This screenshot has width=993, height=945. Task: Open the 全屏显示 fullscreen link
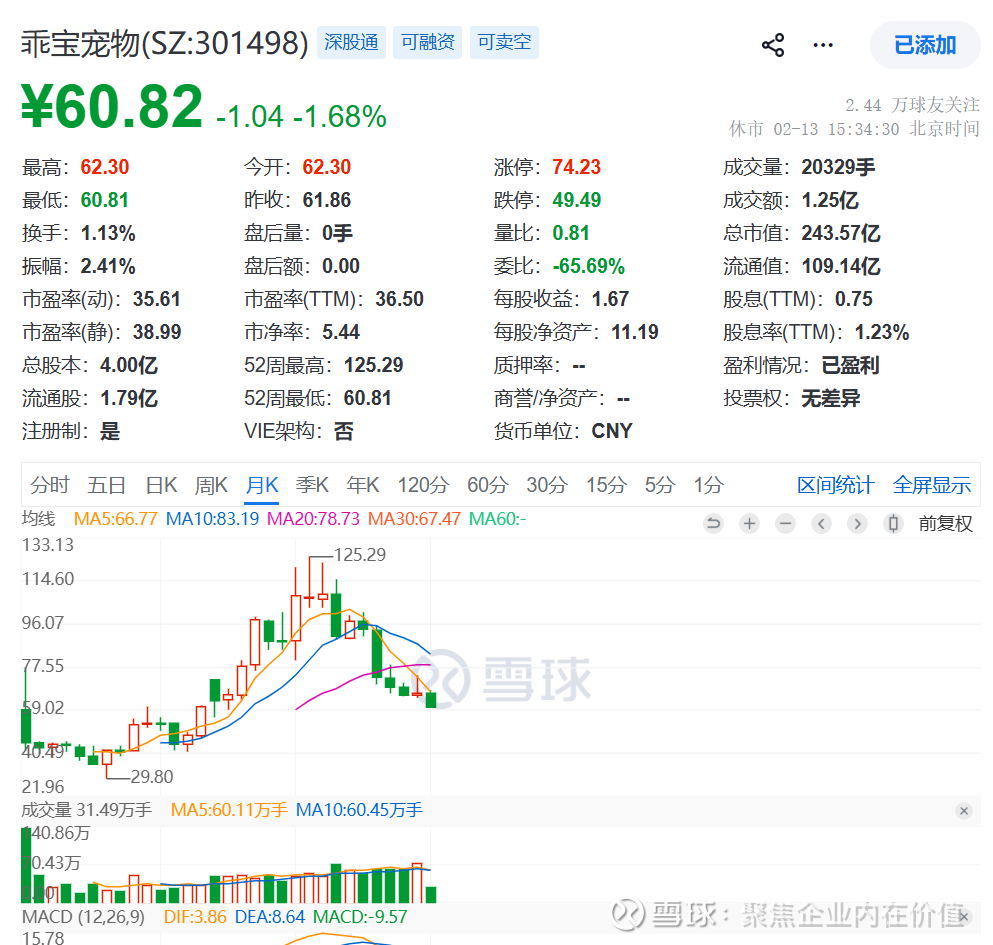click(932, 485)
